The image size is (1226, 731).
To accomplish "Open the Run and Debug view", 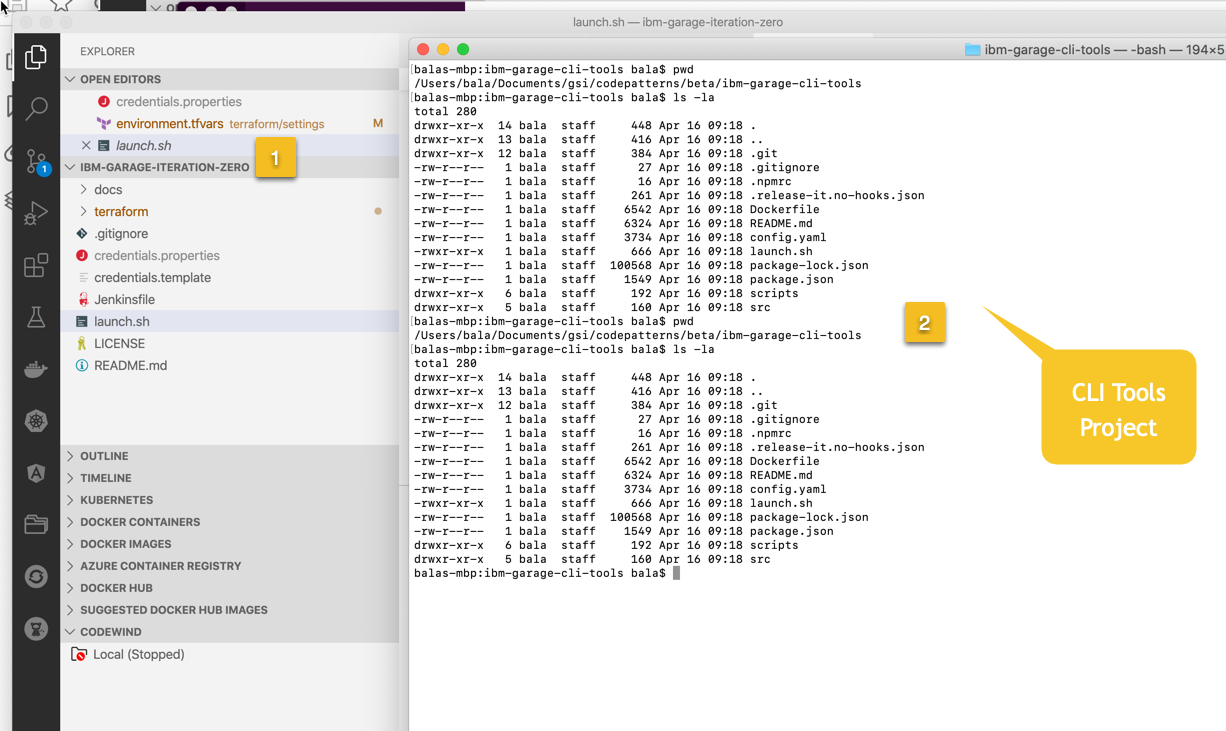I will [36, 213].
